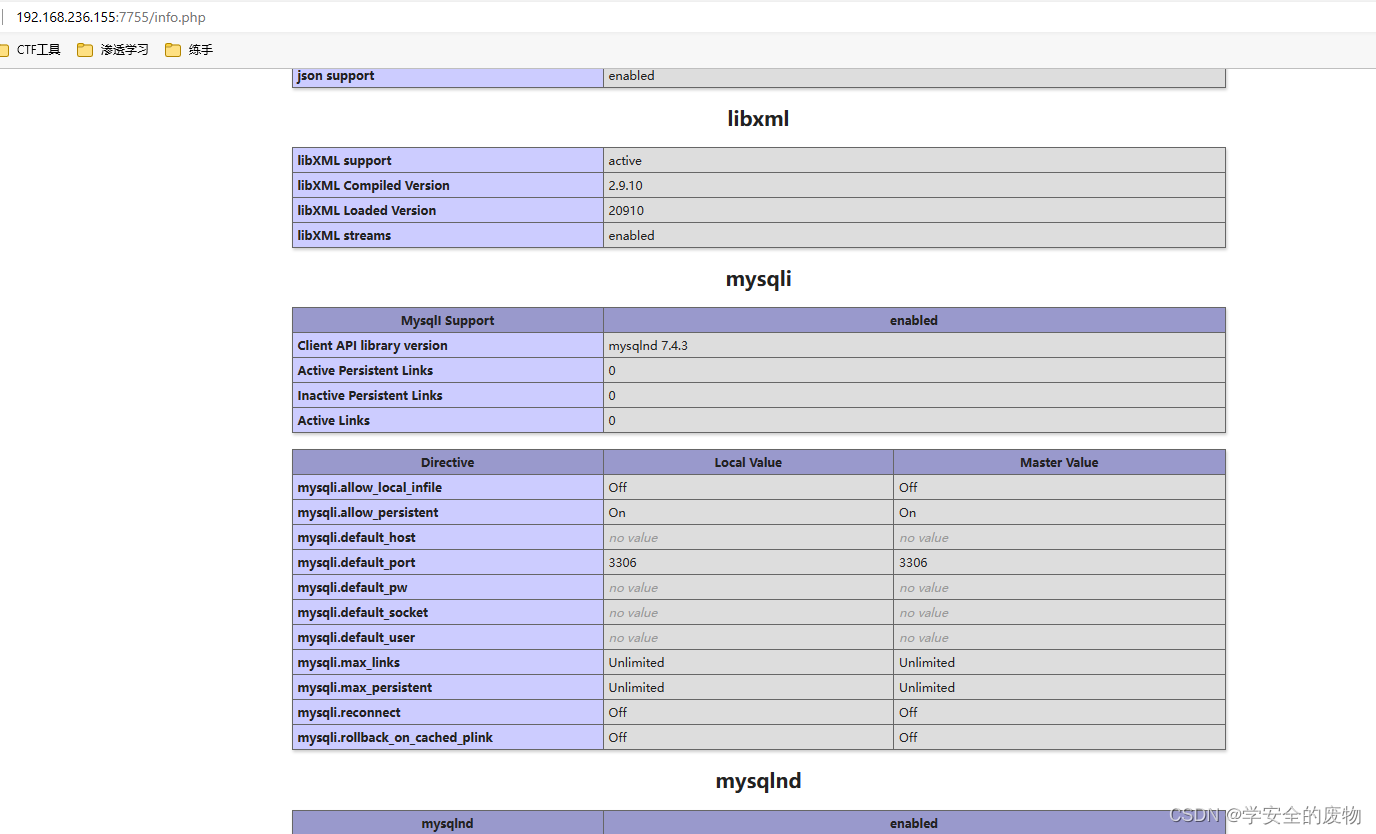
Task: Click the value 'active' for libXML support
Action: [625, 160]
